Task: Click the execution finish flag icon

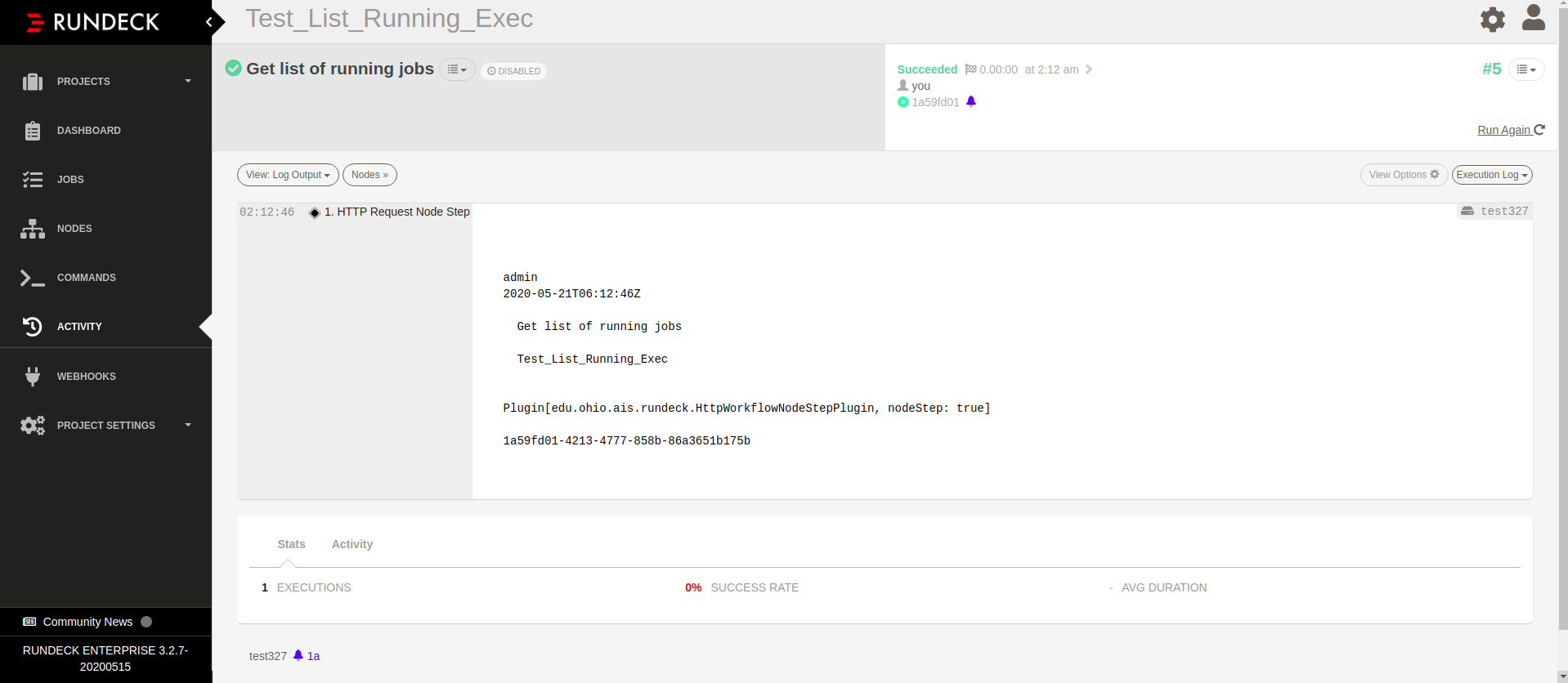Action: tap(970, 69)
